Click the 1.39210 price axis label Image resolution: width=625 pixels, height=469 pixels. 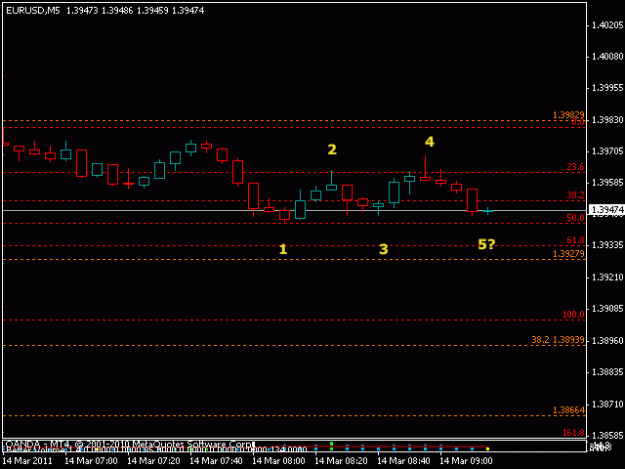(607, 277)
